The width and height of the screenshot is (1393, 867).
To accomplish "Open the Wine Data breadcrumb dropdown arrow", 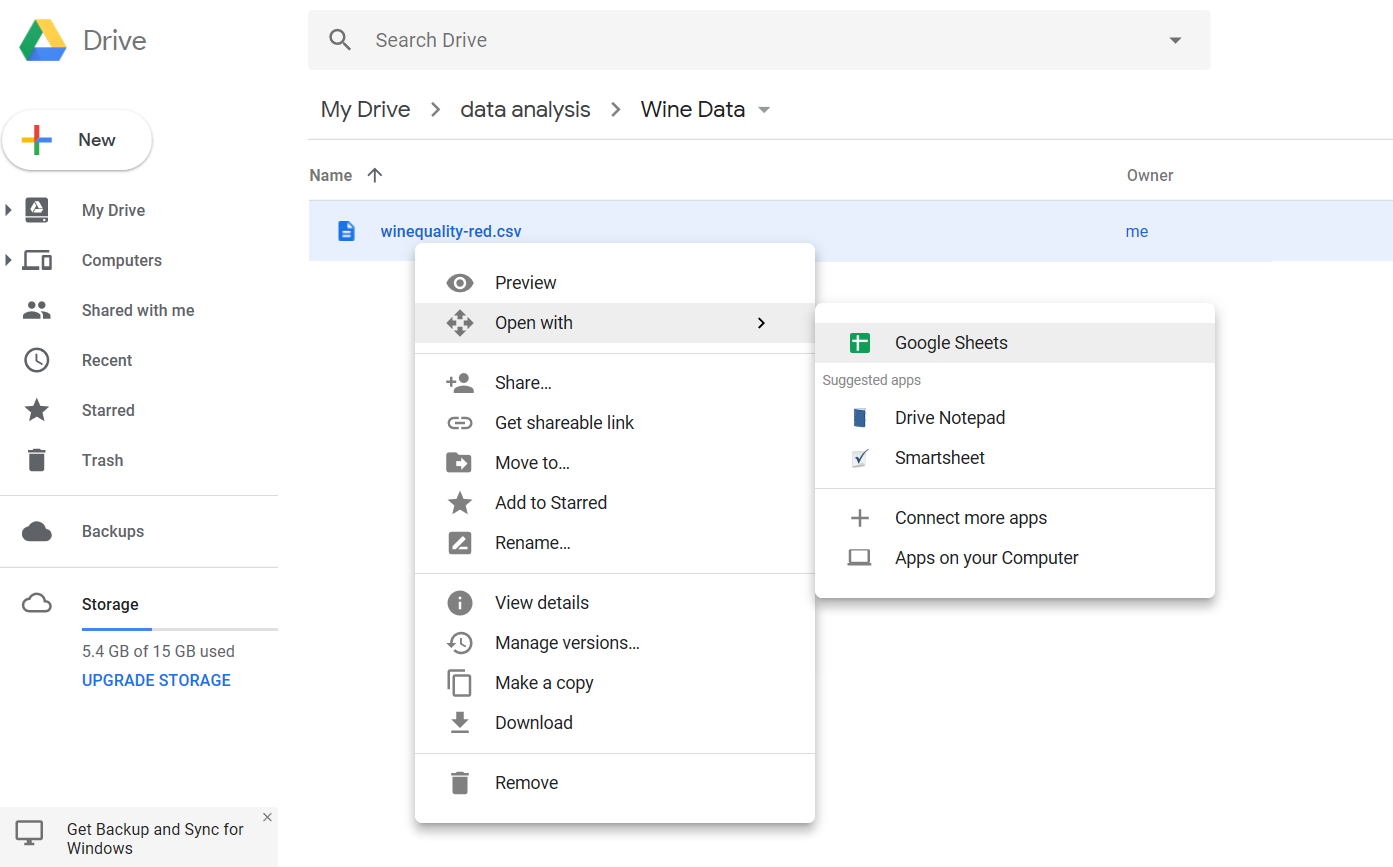I will [763, 110].
